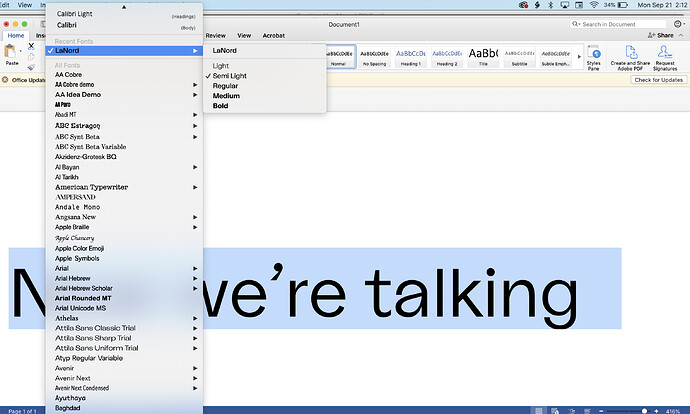Open the Paste options dropdown arrow
690x414 pixels.
(21, 51)
